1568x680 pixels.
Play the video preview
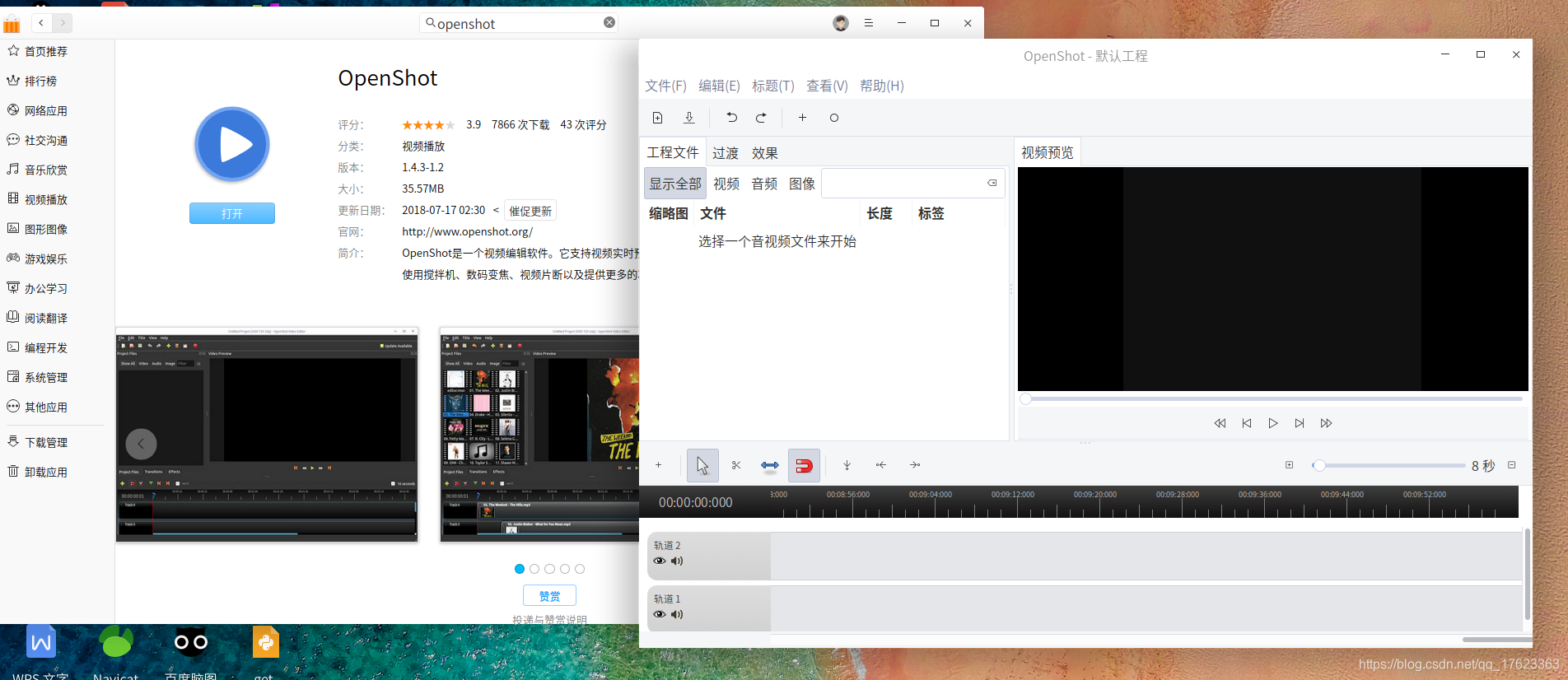pyautogui.click(x=1273, y=423)
